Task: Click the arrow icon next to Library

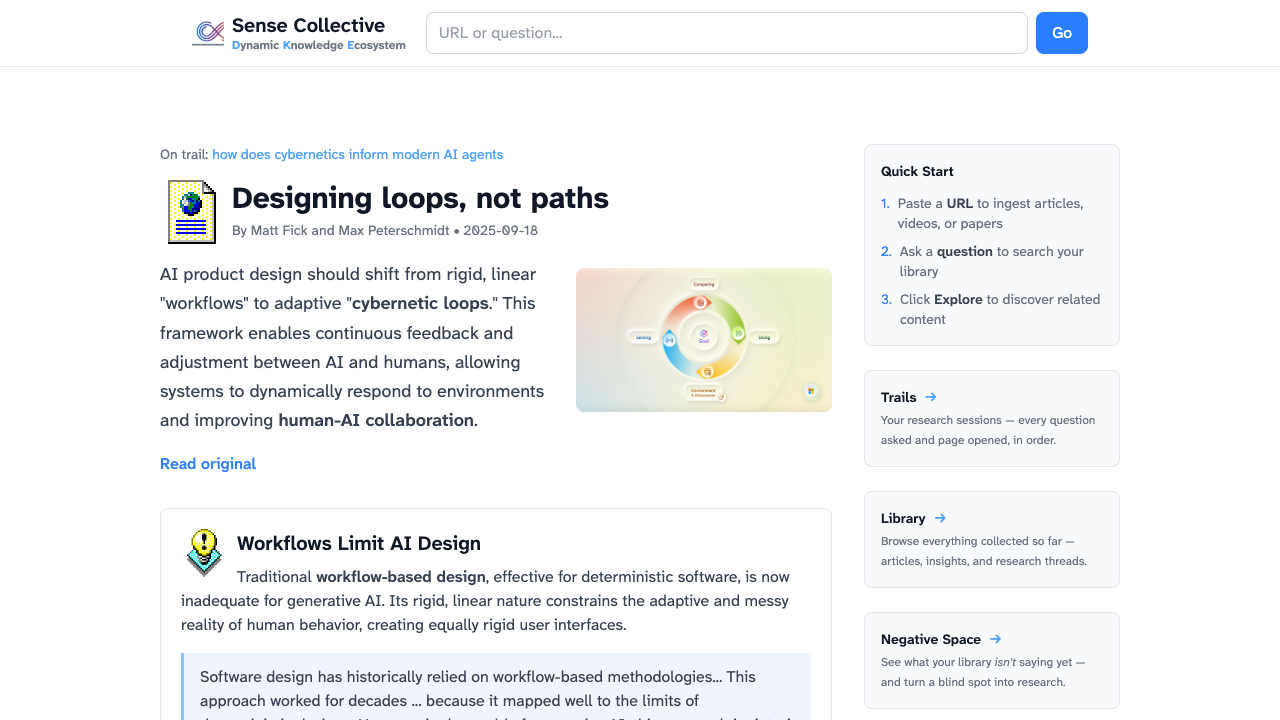Action: [940, 518]
